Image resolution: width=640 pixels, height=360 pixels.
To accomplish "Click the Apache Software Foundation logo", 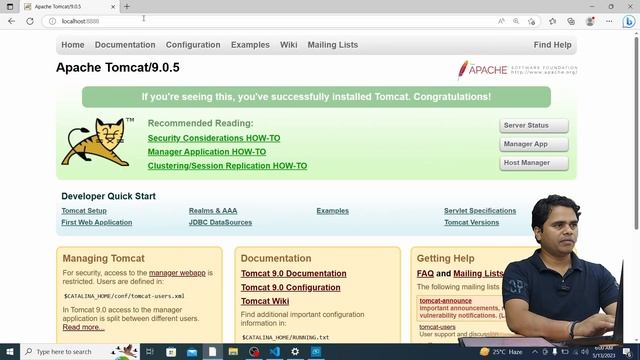I will pyautogui.click(x=517, y=70).
